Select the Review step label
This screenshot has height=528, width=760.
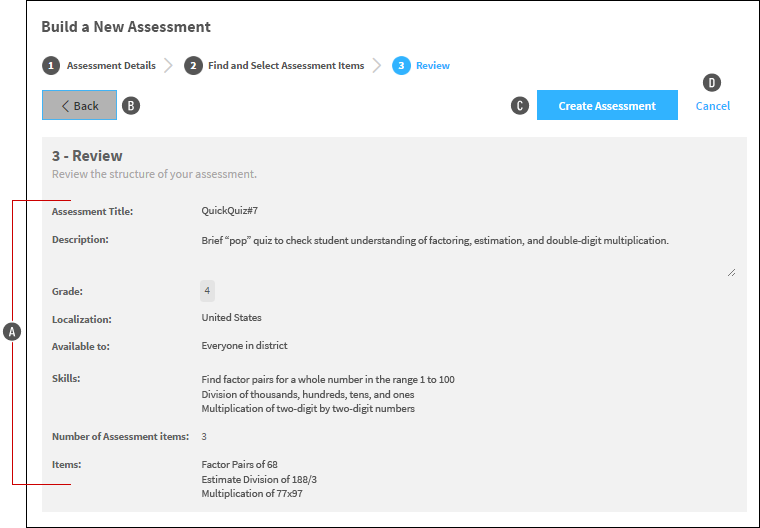click(433, 65)
